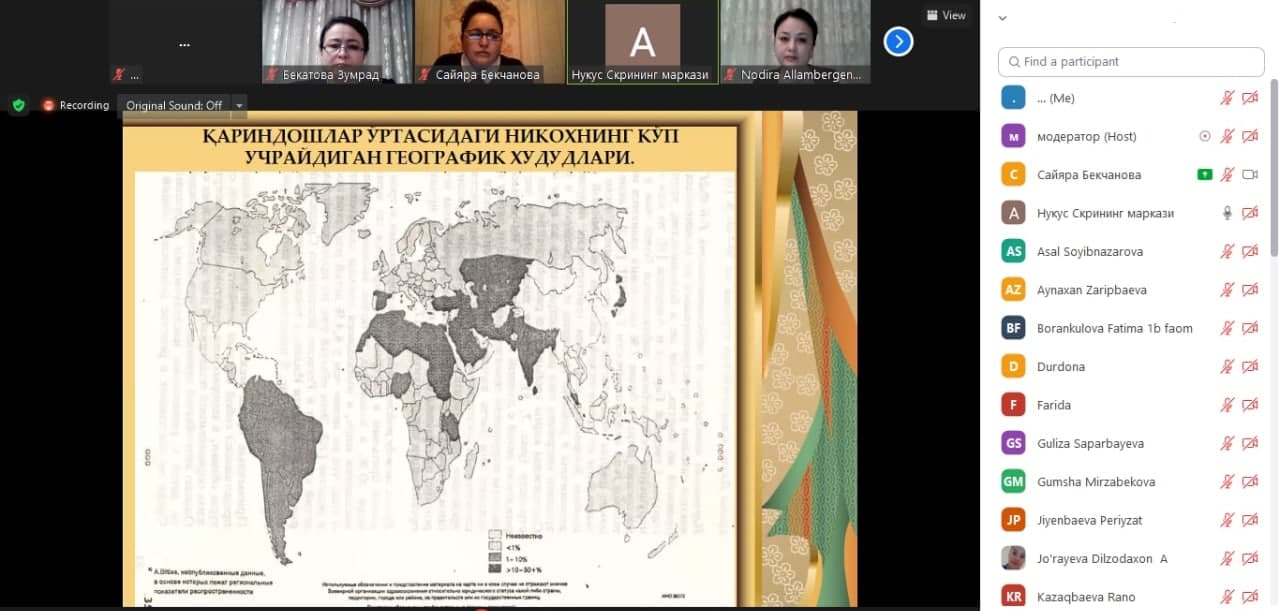Screen dimensions: 1280x611
Task: Click screen share icon next to Сайяра Бекчанова
Action: (1205, 175)
